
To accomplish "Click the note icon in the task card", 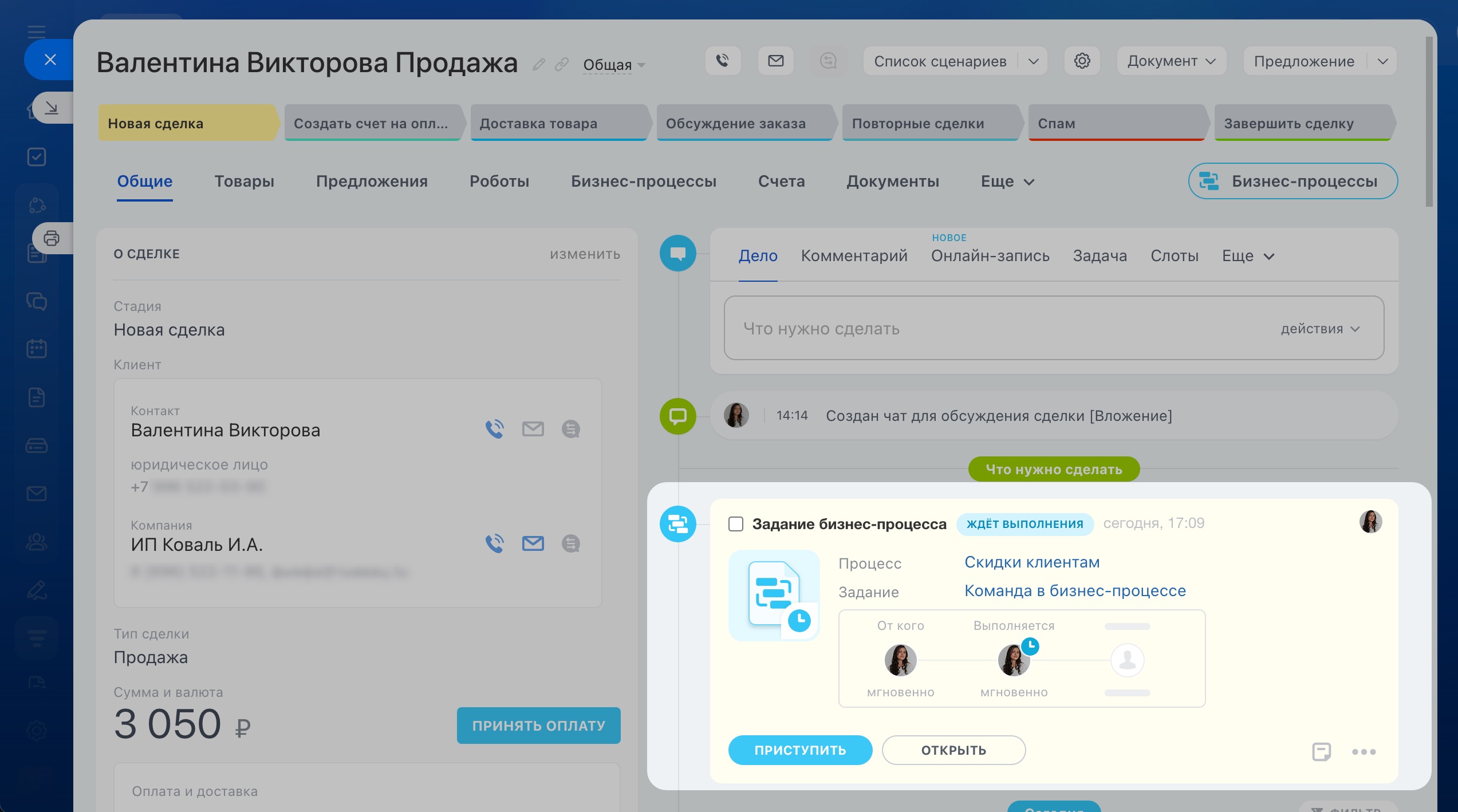I will coord(1321,751).
